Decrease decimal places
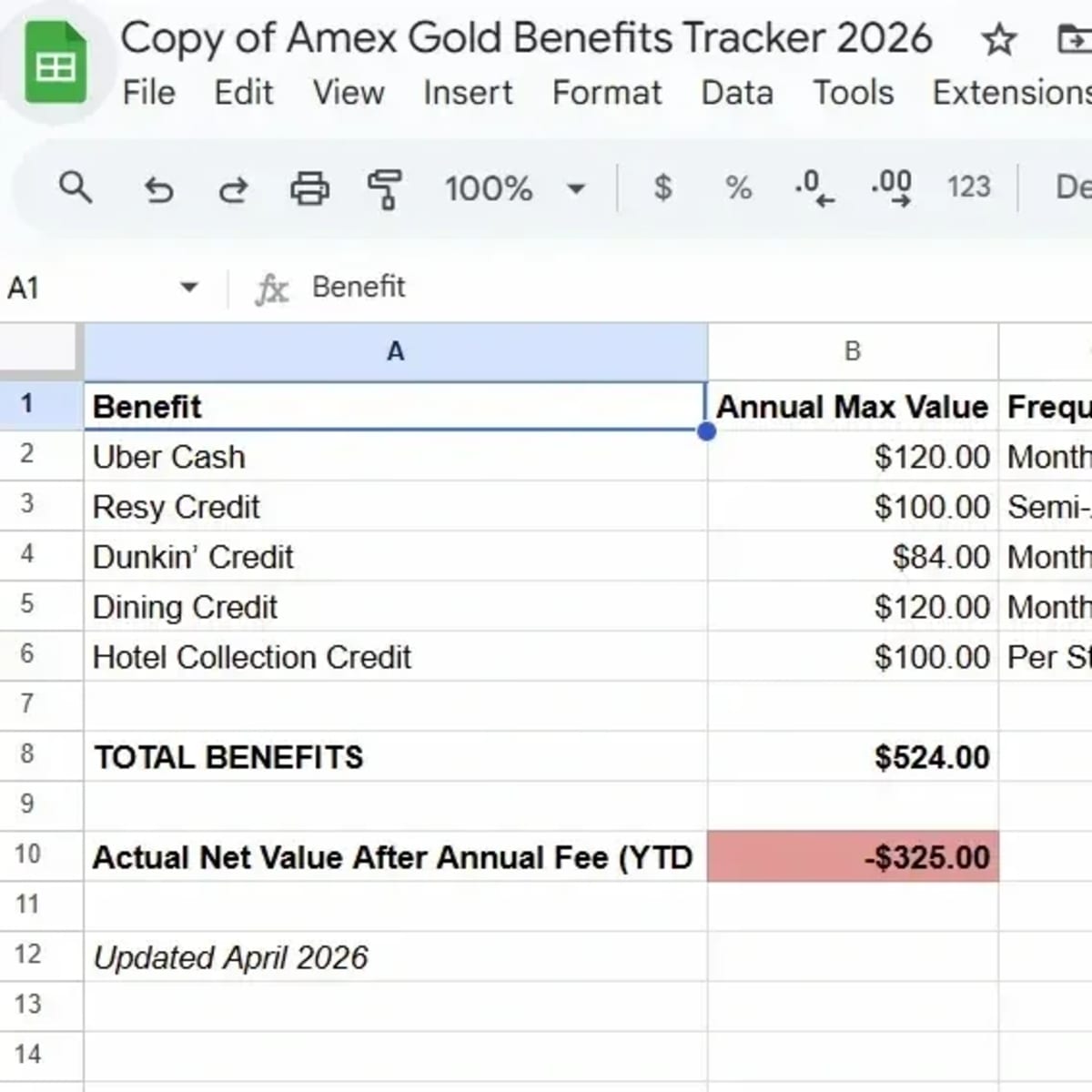 (814, 188)
